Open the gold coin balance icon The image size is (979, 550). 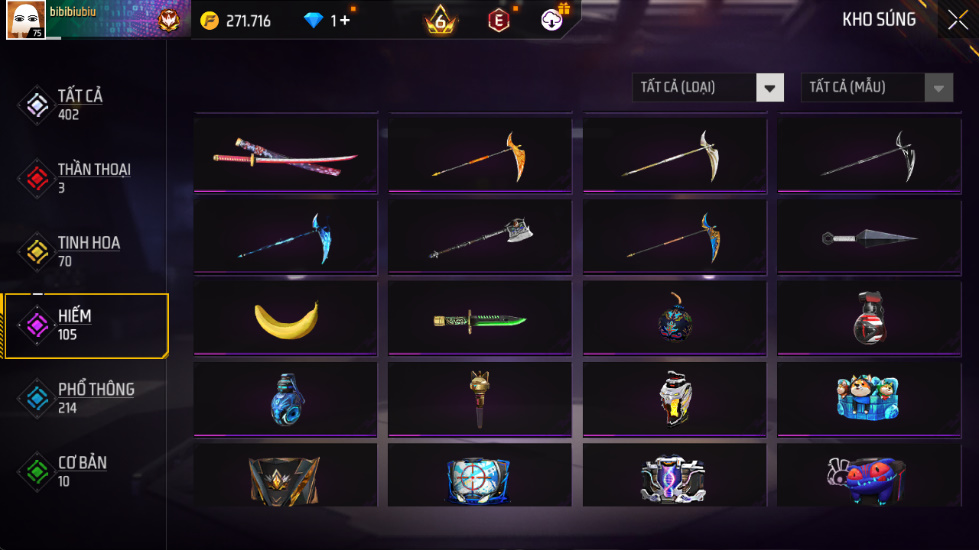[209, 21]
